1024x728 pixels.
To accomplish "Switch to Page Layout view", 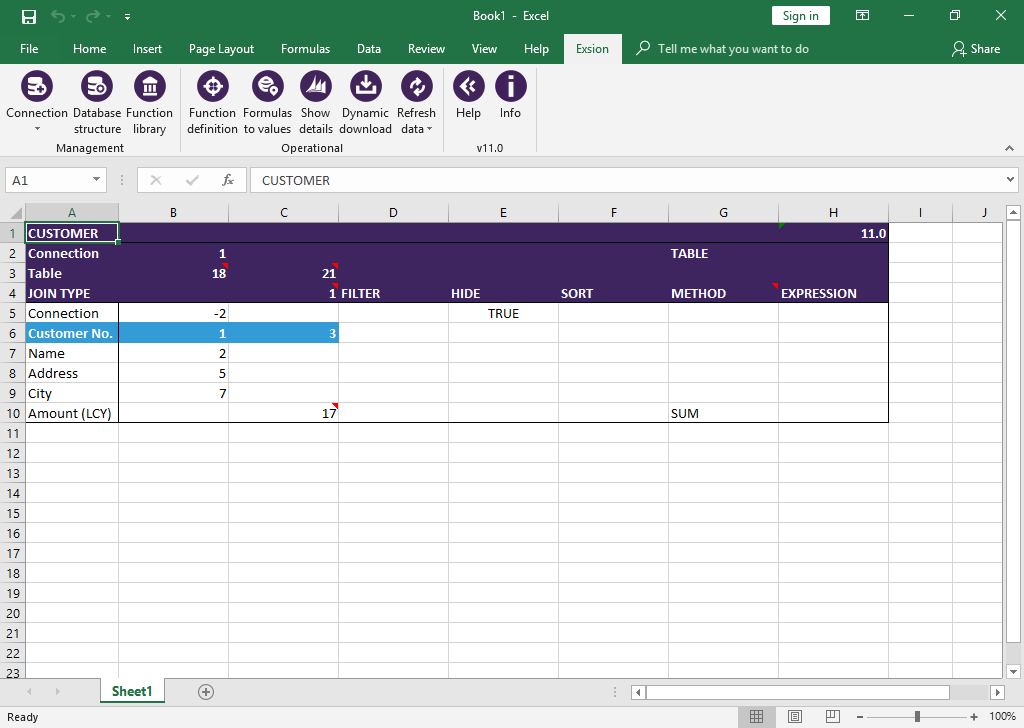I will coord(795,716).
